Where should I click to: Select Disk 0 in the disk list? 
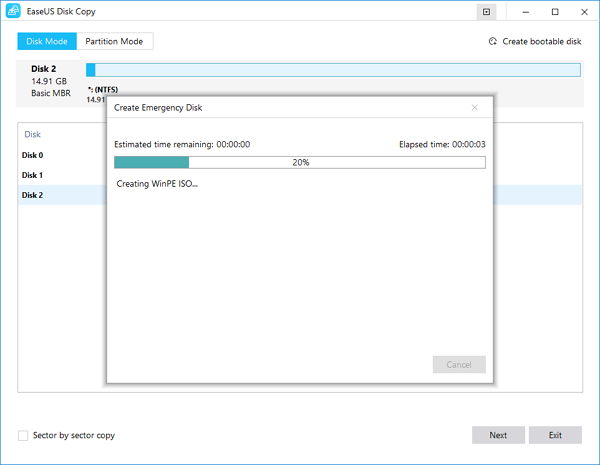[x=33, y=155]
